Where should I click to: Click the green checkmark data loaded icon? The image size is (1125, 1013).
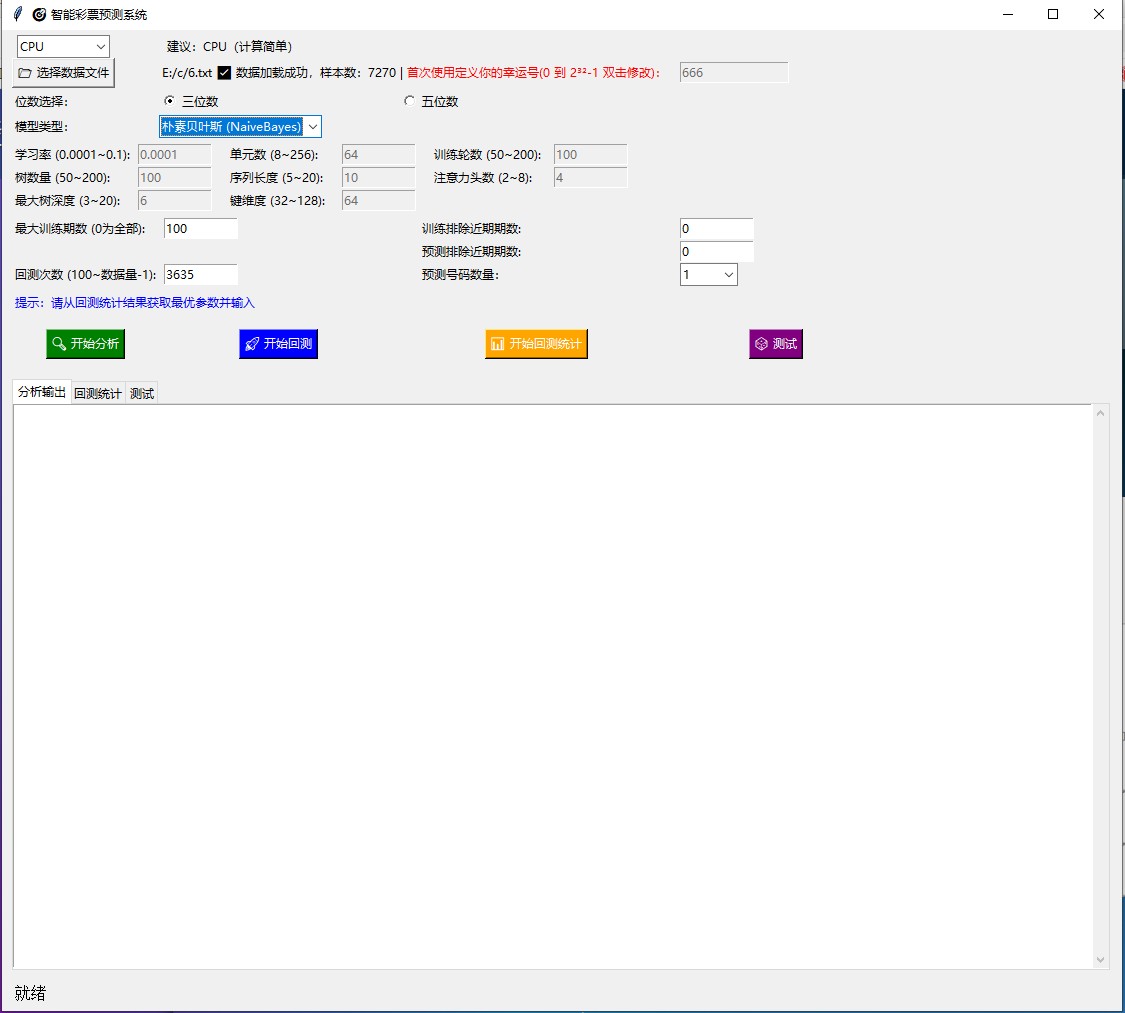point(224,73)
